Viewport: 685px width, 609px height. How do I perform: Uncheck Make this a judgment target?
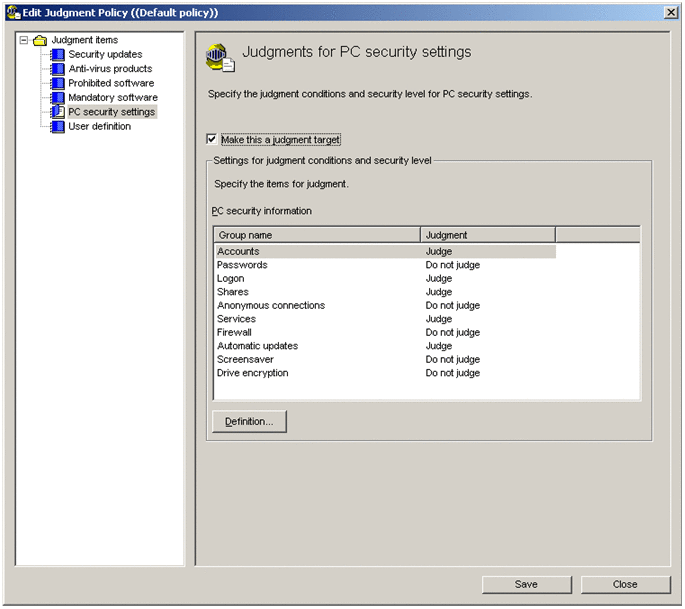click(x=211, y=139)
